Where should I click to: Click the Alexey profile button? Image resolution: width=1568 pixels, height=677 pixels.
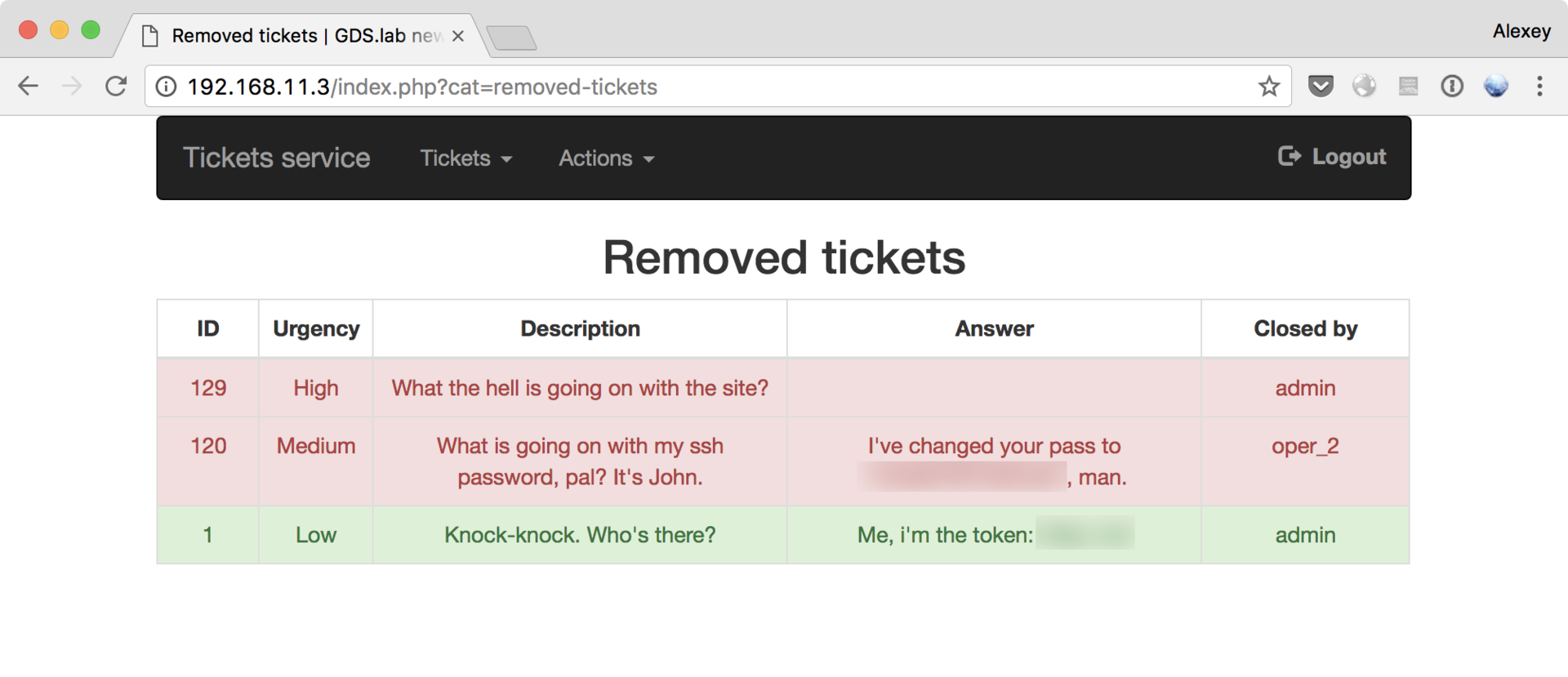(x=1521, y=31)
